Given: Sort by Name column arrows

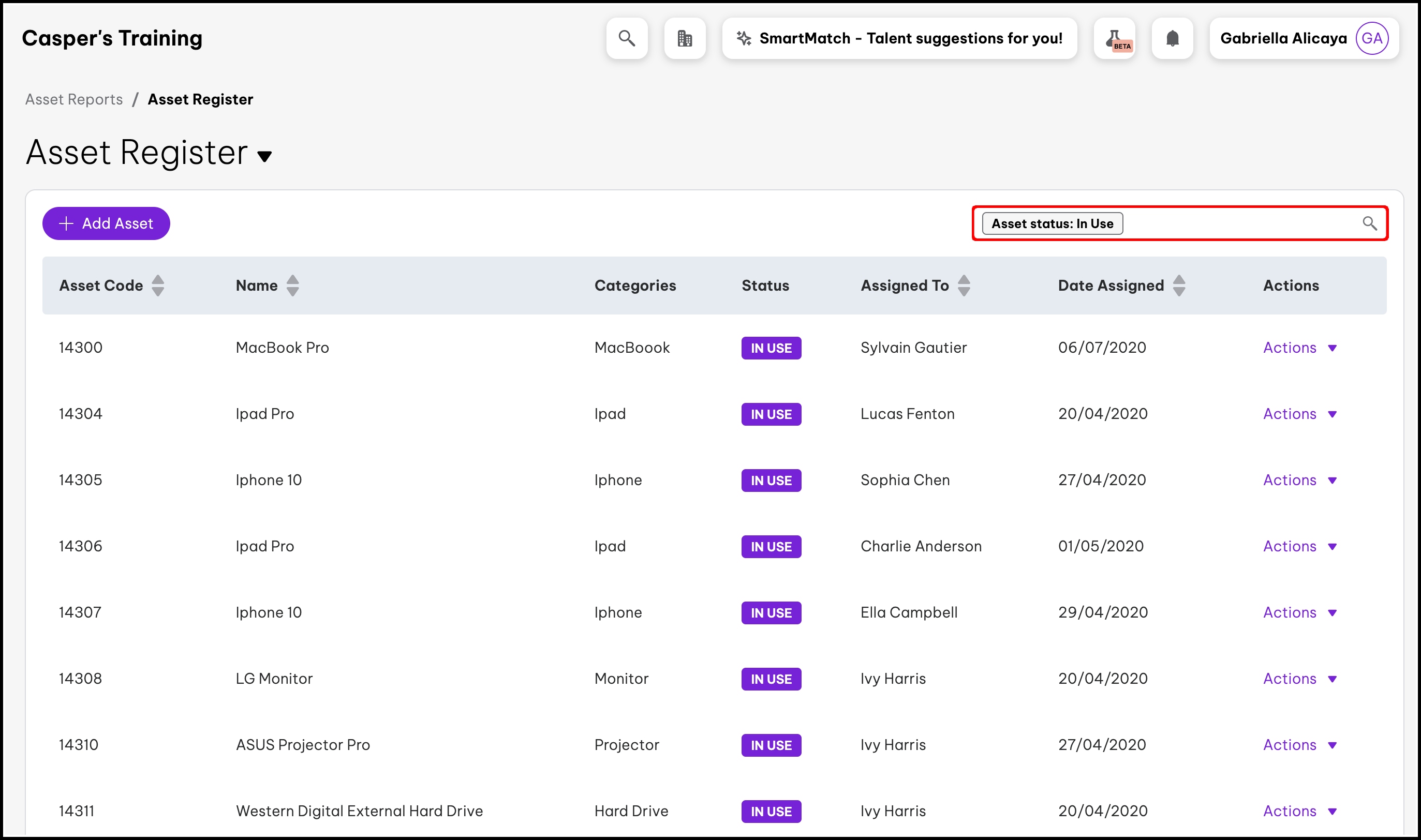Looking at the screenshot, I should (x=292, y=286).
